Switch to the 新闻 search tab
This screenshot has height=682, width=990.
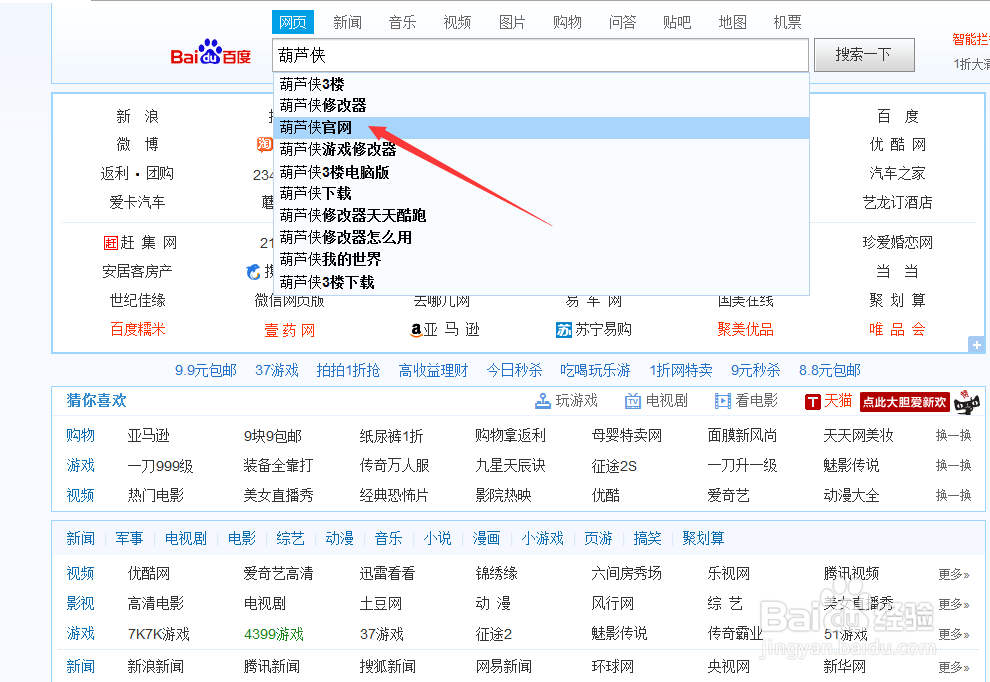[x=348, y=22]
